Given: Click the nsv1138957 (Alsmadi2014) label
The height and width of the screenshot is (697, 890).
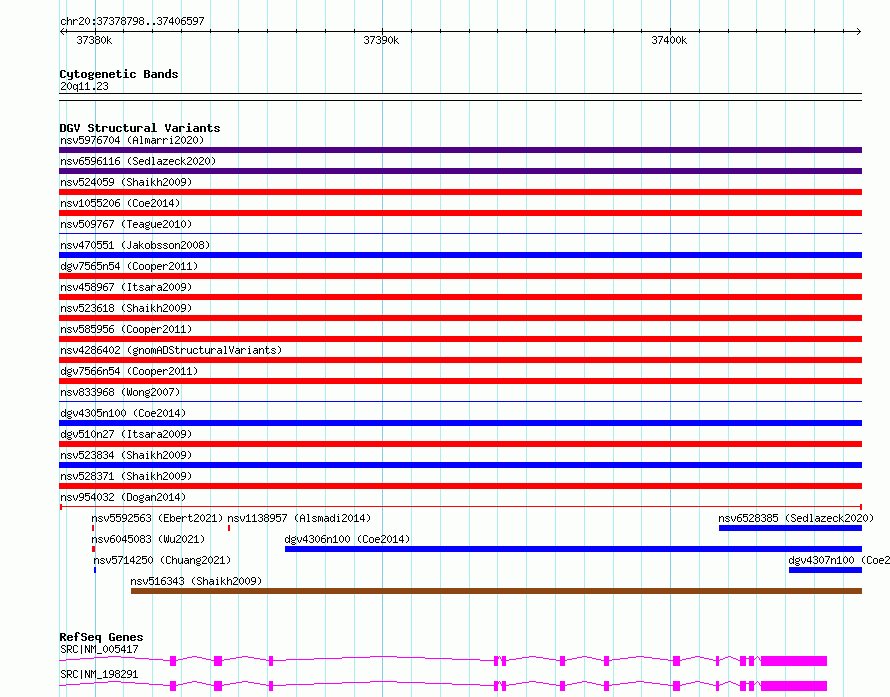Looking at the screenshot, I should (299, 518).
